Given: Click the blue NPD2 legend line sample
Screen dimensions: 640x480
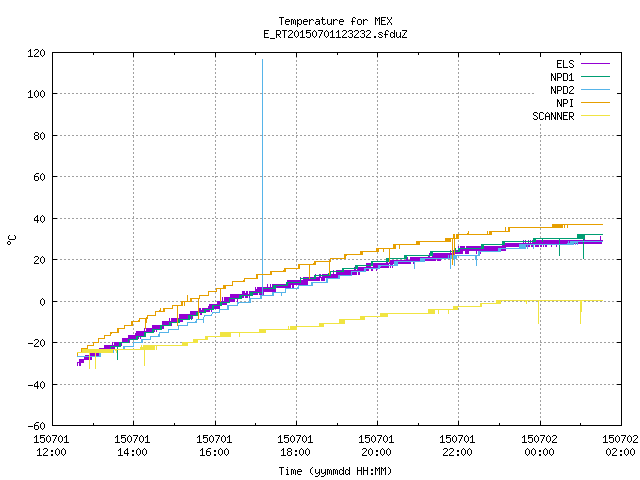Looking at the screenshot, I should coord(595,90).
